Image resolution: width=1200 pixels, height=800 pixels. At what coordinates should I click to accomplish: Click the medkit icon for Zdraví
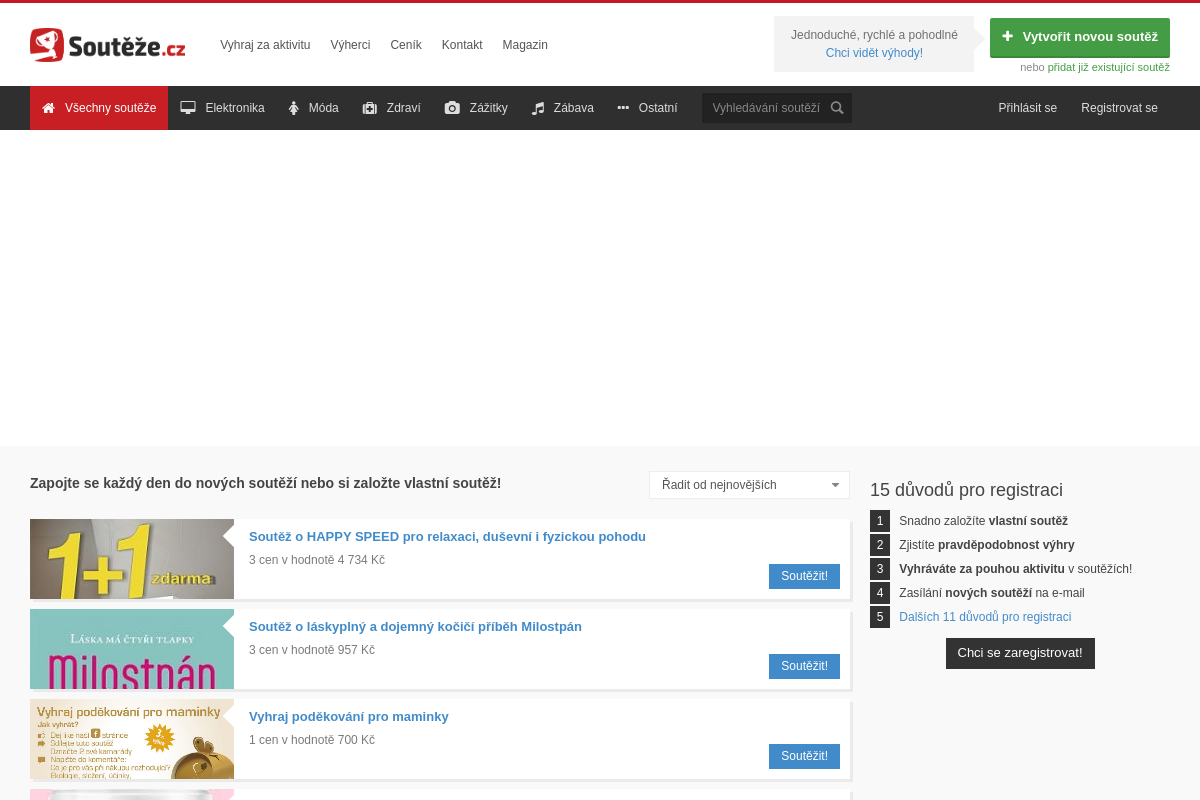click(x=370, y=108)
